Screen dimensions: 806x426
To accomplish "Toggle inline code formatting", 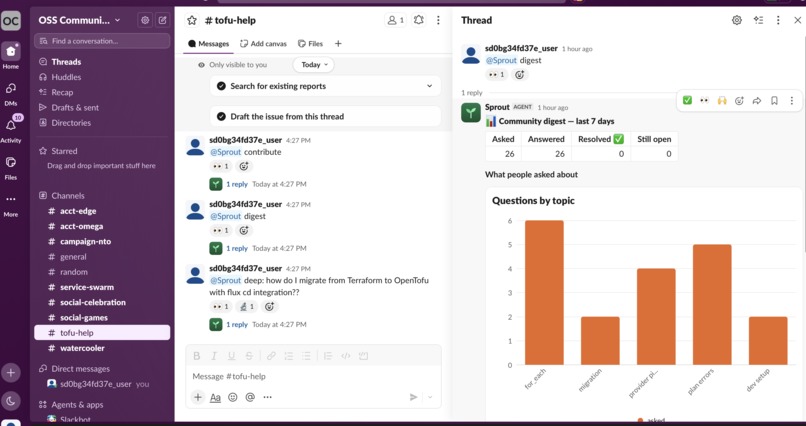I will (346, 356).
